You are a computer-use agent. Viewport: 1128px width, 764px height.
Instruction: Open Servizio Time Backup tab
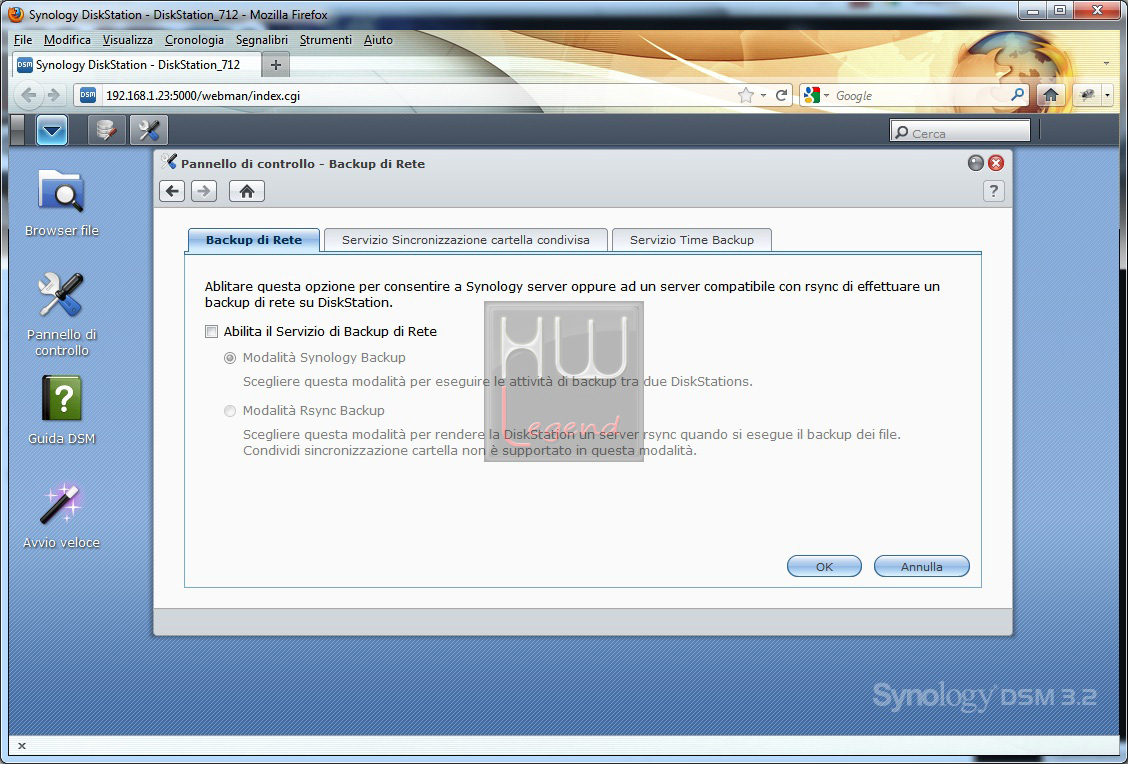coord(691,240)
